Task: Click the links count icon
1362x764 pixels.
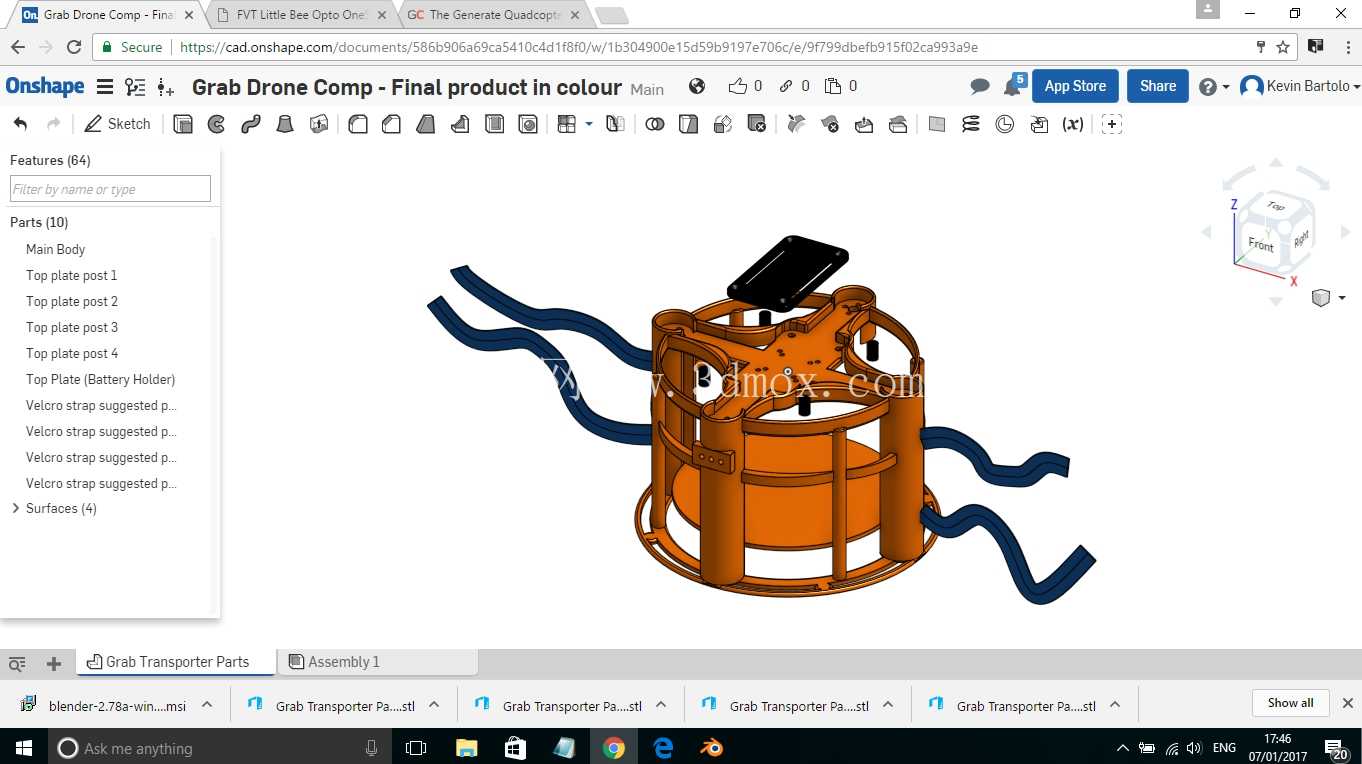Action: click(x=786, y=86)
